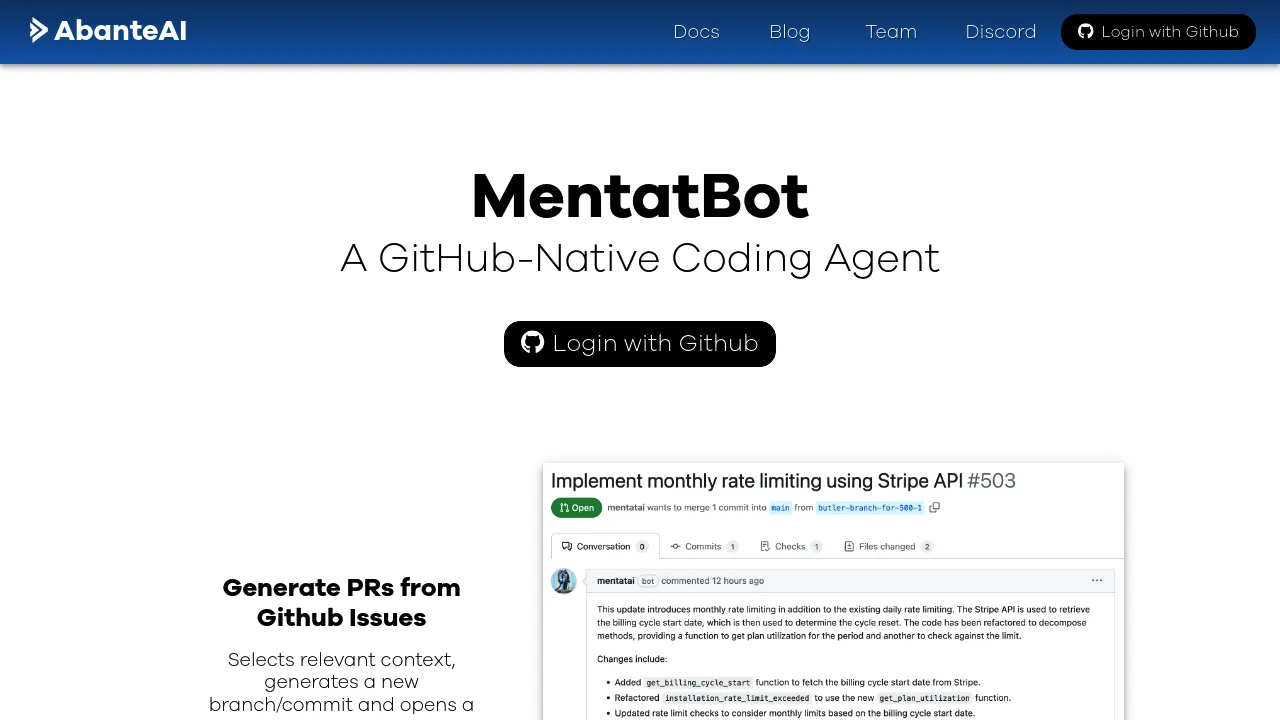Viewport: 1280px width, 720px height.
Task: Click the 'butler-branch-for-500-1' branch label
Action: click(x=869, y=508)
